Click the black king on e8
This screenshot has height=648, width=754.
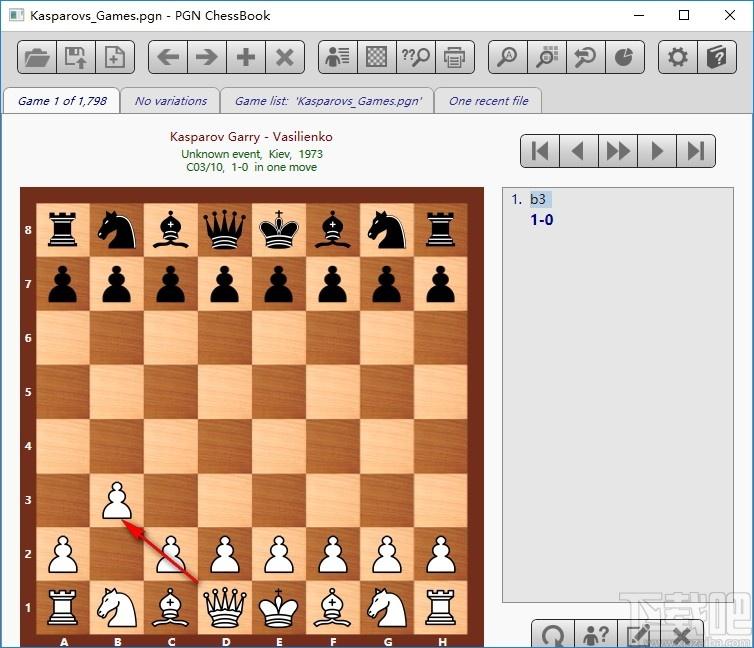tap(278, 230)
